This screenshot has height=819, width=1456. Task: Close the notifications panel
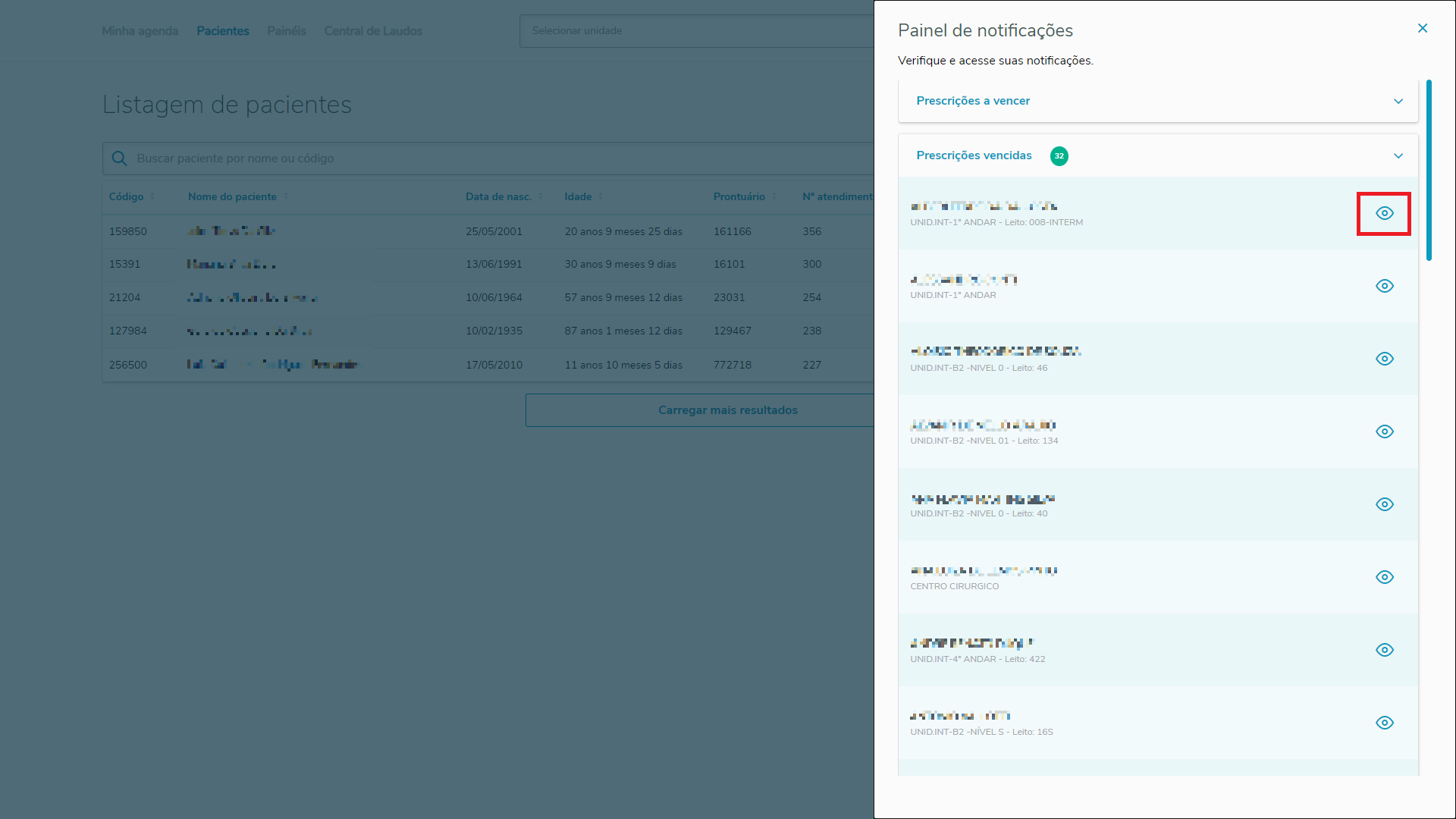1422,28
